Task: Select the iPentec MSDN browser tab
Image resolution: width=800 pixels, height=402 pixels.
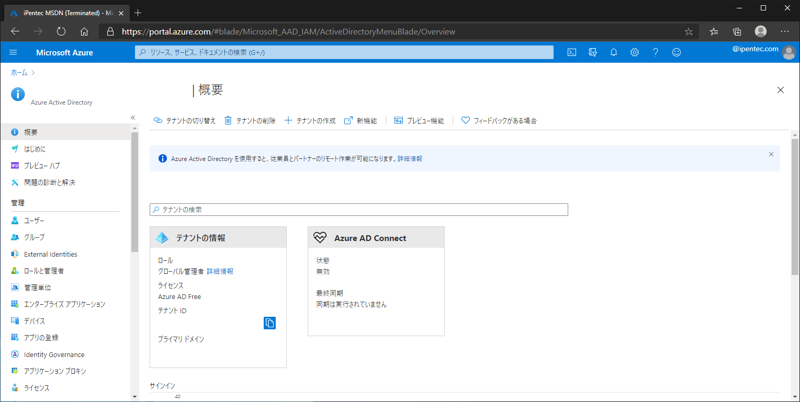Action: coord(65,13)
